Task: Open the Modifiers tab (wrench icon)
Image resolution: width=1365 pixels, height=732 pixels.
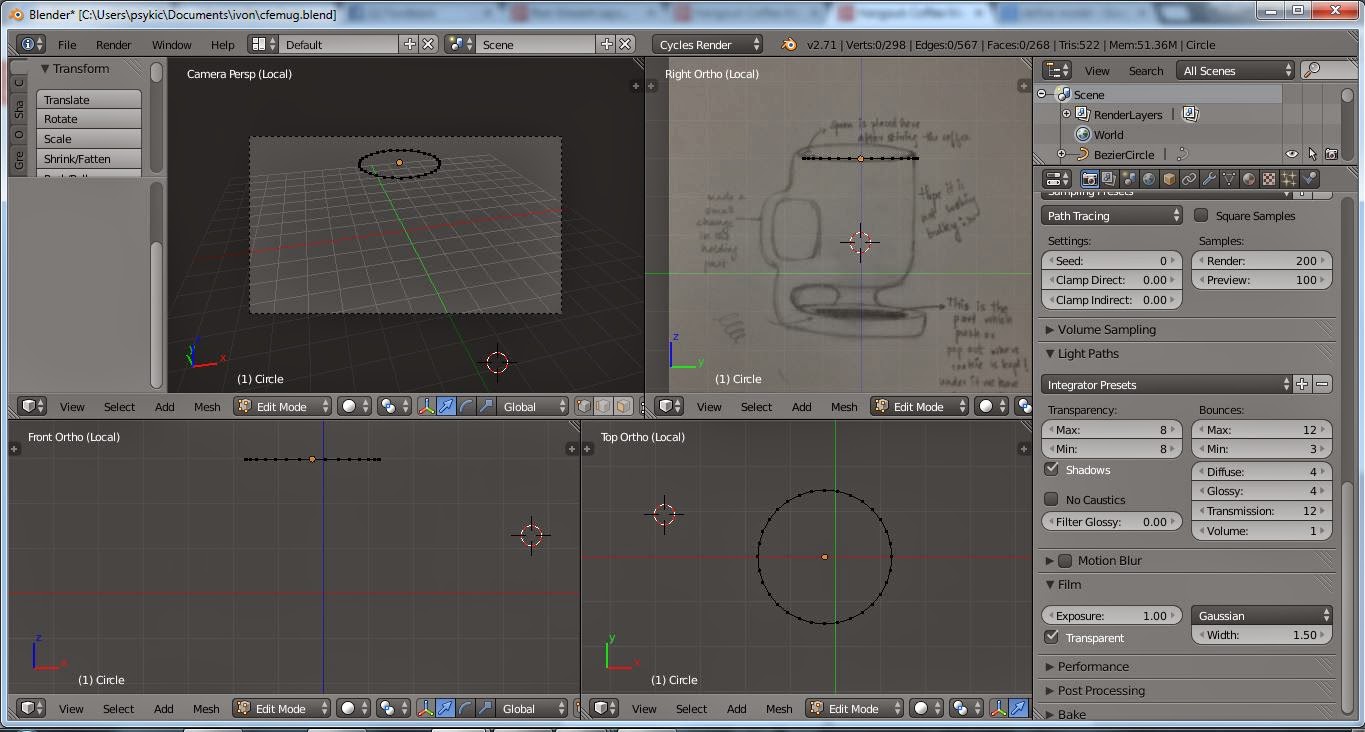Action: (x=1210, y=179)
